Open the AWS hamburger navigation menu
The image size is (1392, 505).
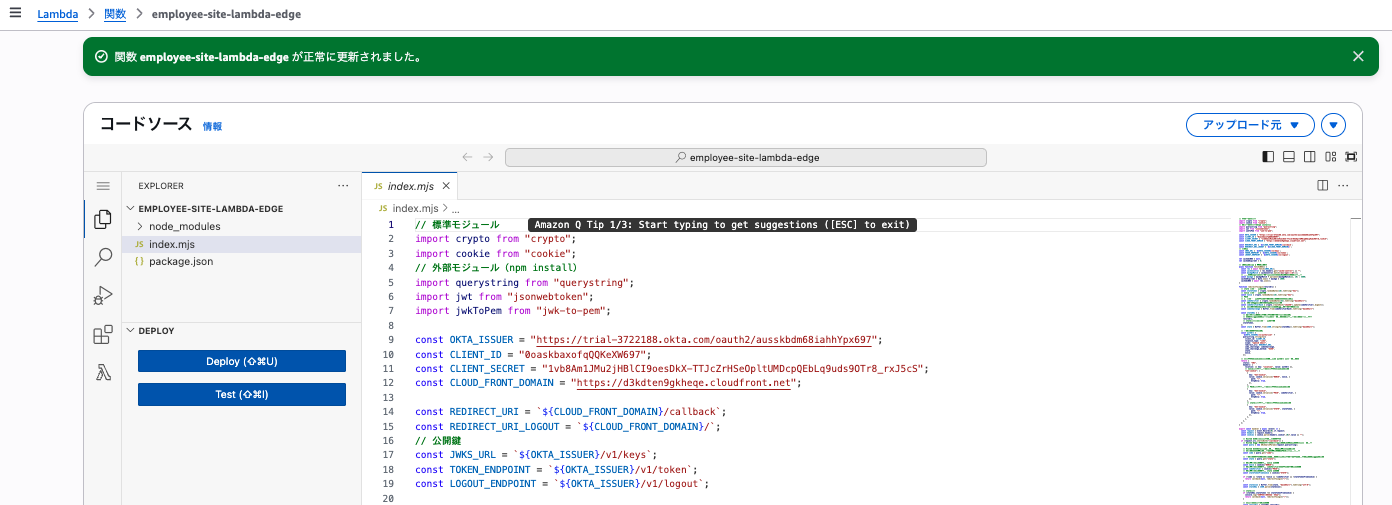(x=15, y=14)
